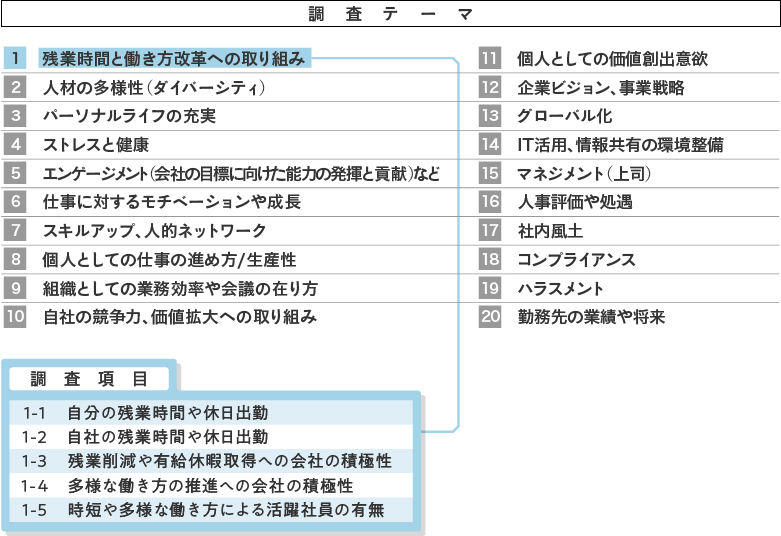This screenshot has height=536, width=781.
Task: Select the number 11 badge beside 個人としての価値創出意欲
Action: click(490, 58)
